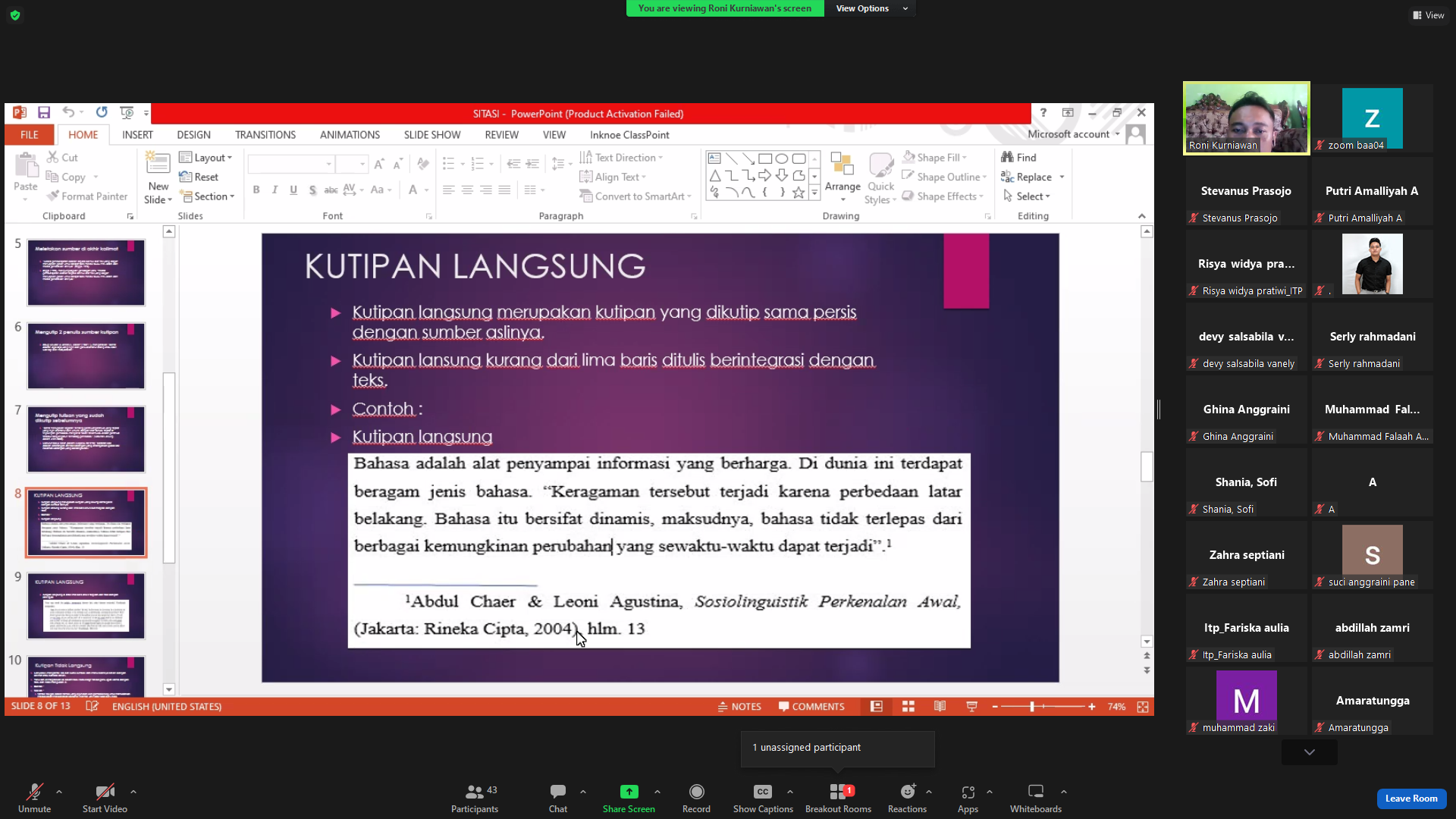Click Reset slide command
Image resolution: width=1456 pixels, height=819 pixels.
pos(199,177)
